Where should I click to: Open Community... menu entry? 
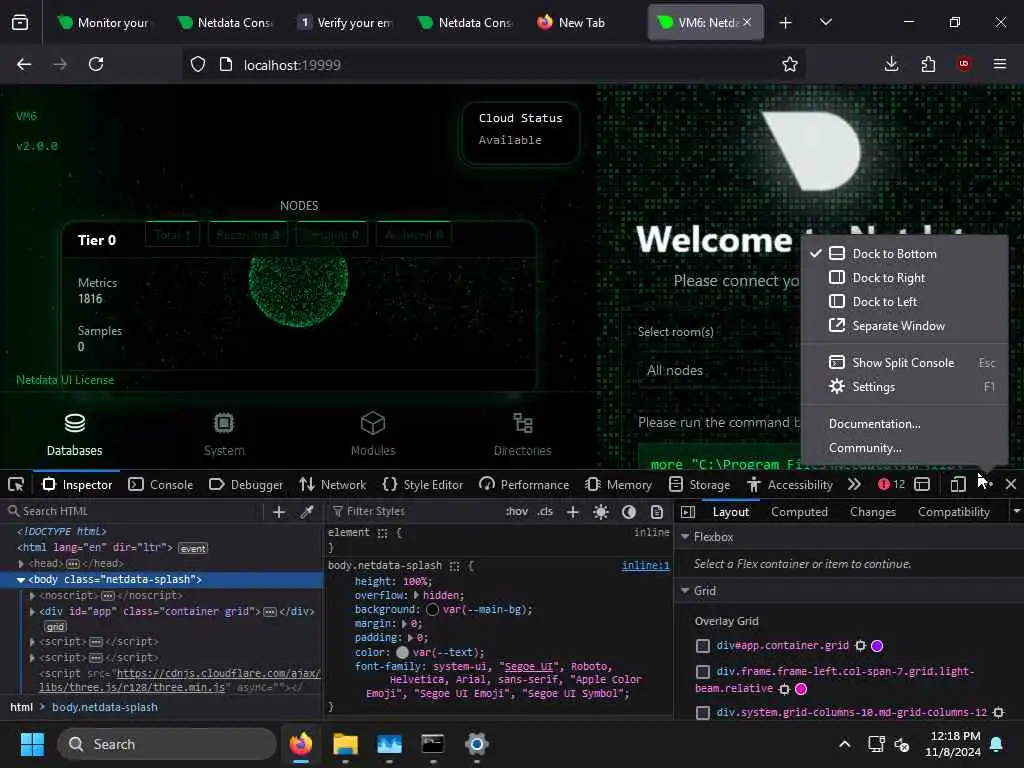pyautogui.click(x=904, y=448)
